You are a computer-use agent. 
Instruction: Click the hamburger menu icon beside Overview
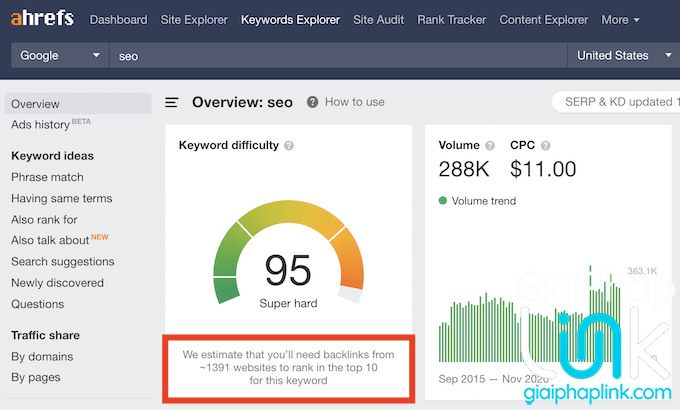pos(172,102)
